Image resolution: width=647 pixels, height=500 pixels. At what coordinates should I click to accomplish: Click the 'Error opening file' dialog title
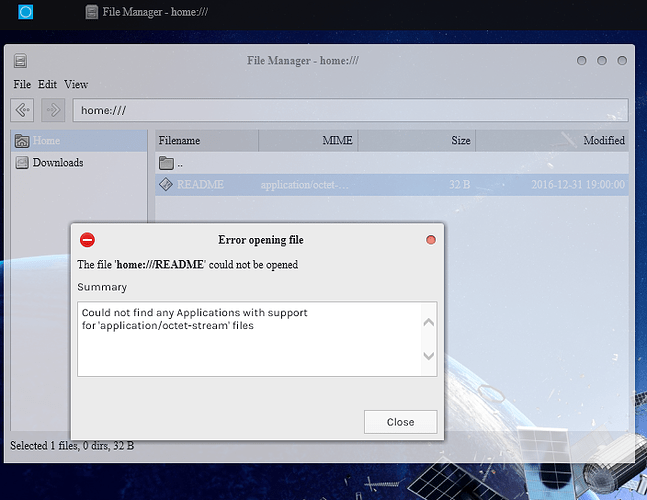point(261,240)
